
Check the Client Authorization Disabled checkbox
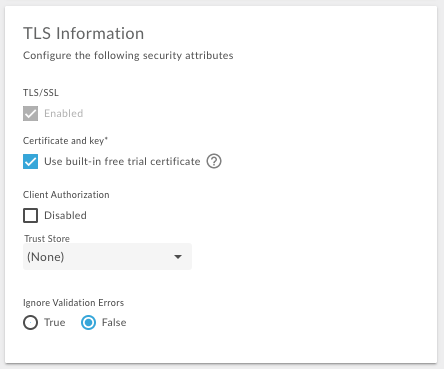pyautogui.click(x=30, y=215)
